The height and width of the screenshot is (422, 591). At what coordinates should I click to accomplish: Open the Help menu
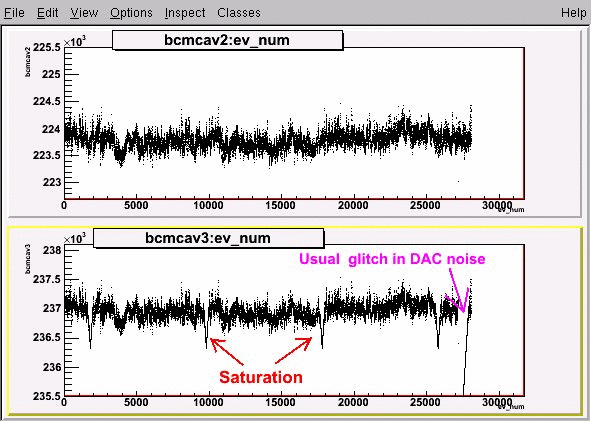(573, 13)
